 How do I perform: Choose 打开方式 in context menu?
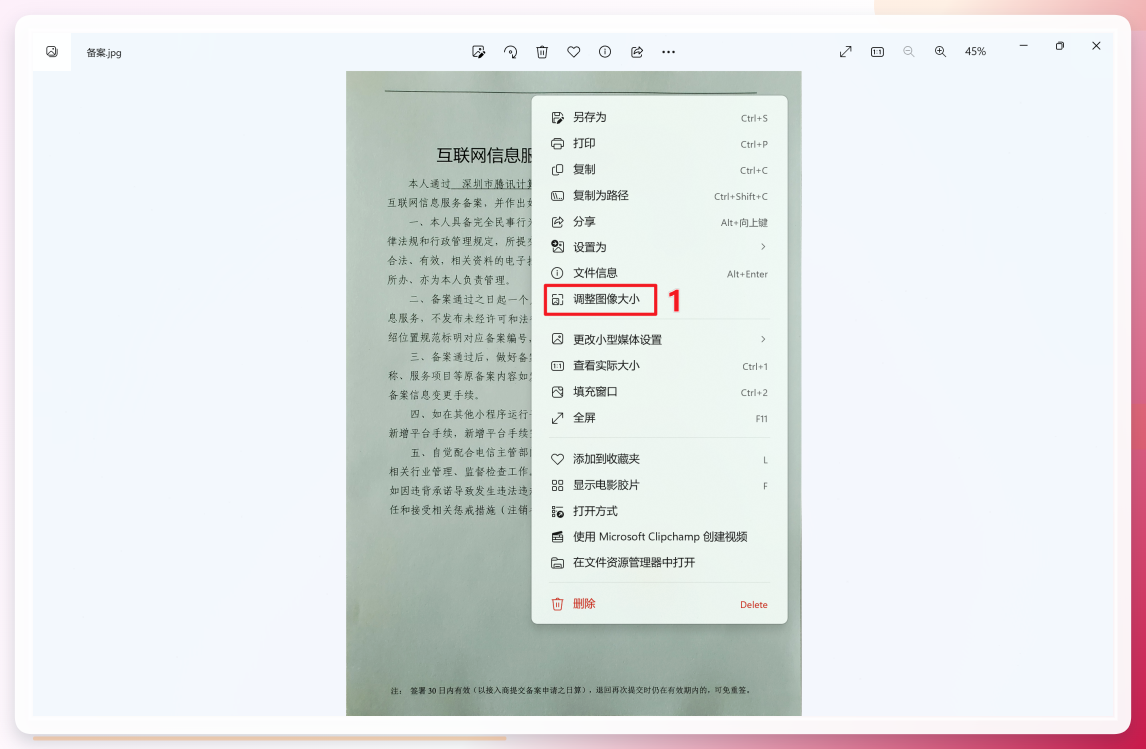click(x=659, y=512)
